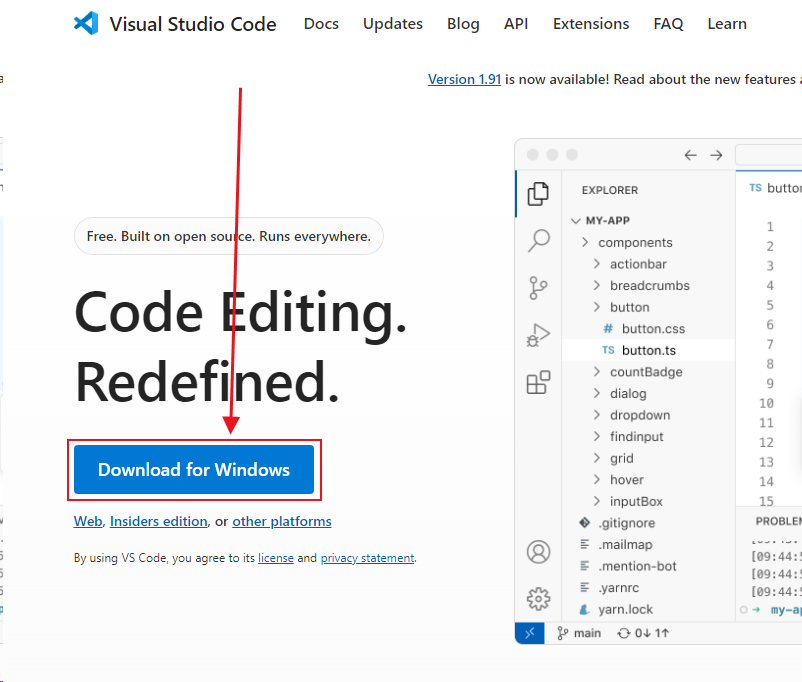The width and height of the screenshot is (802, 682).
Task: Follow the Version 1.91 link
Action: 464,79
